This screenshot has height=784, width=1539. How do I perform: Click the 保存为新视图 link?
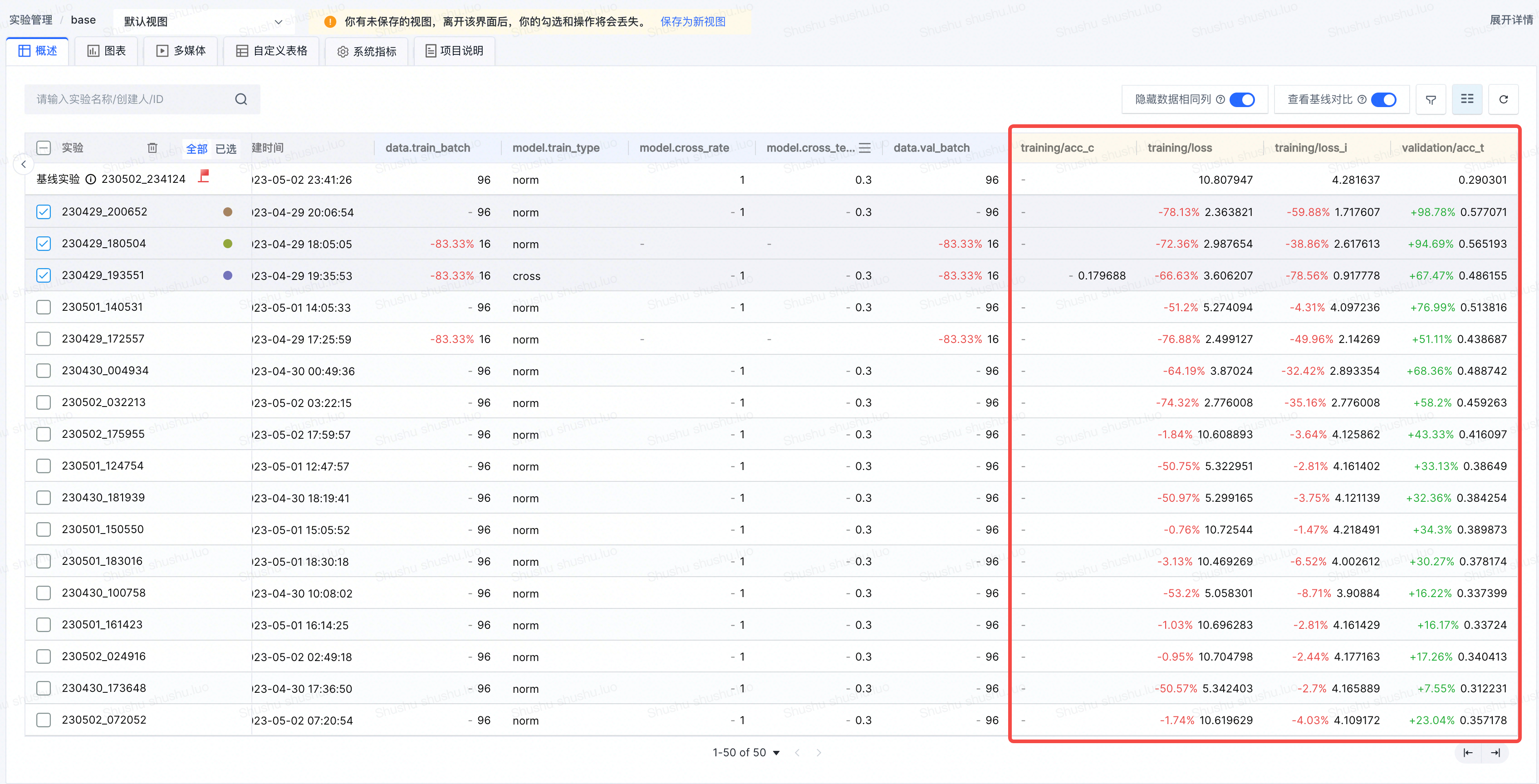pyautogui.click(x=692, y=21)
